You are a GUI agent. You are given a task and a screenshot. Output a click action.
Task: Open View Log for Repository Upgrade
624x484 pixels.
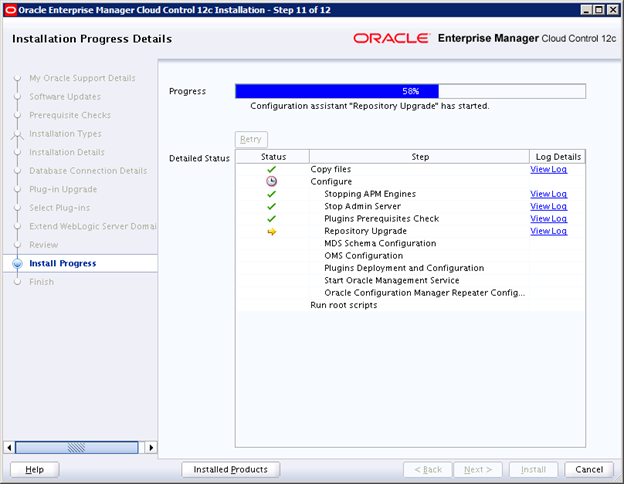click(x=548, y=231)
